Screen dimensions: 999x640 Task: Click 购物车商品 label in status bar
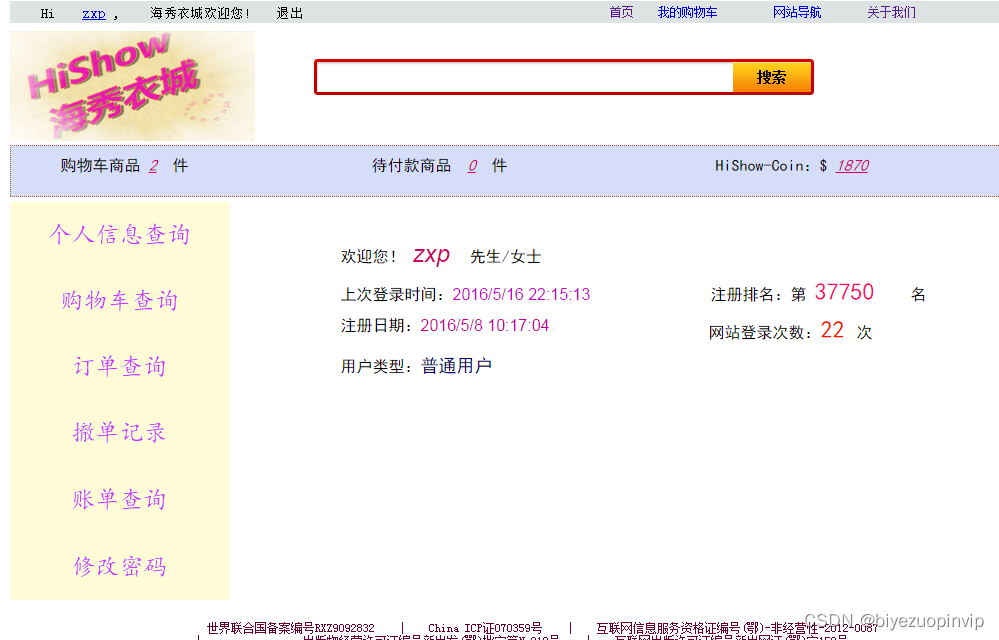click(x=100, y=166)
